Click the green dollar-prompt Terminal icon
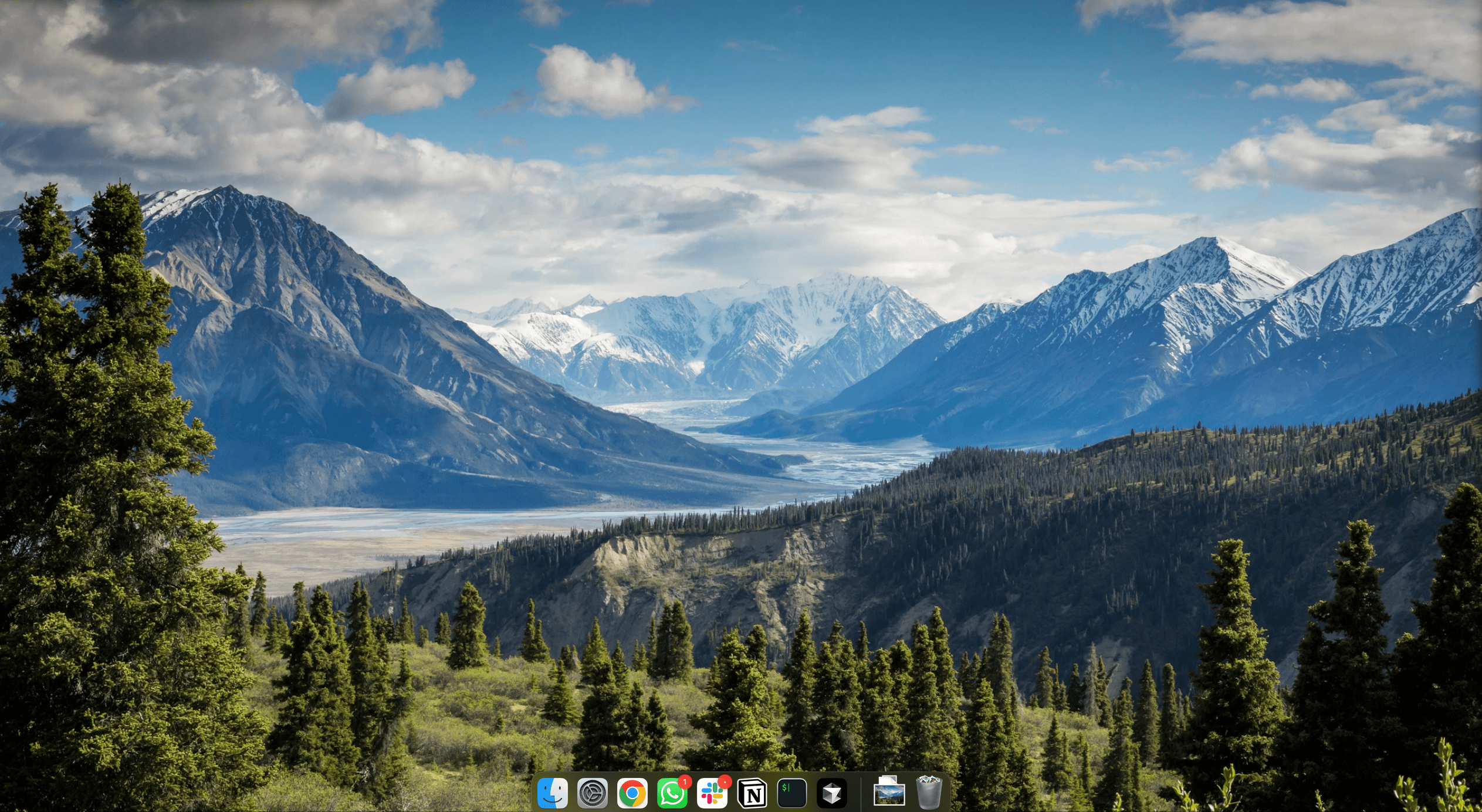This screenshot has width=1482, height=812. click(x=792, y=793)
